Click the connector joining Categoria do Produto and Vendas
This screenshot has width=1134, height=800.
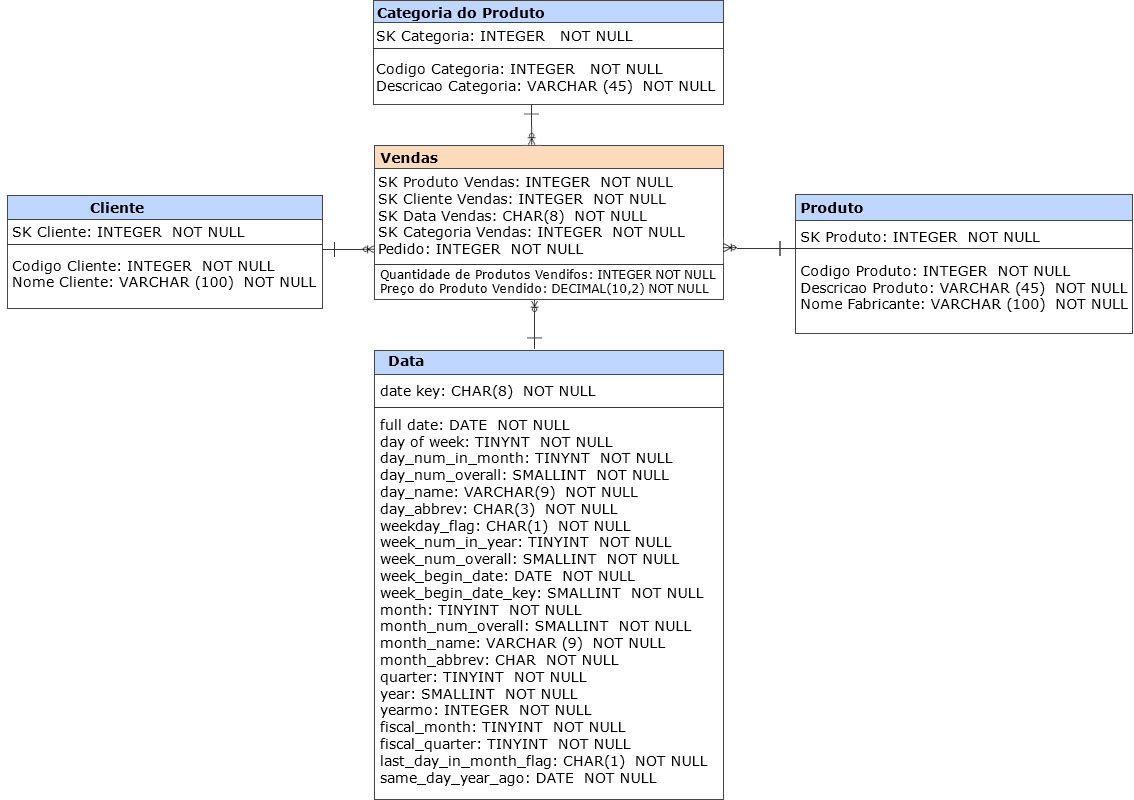pos(532,125)
